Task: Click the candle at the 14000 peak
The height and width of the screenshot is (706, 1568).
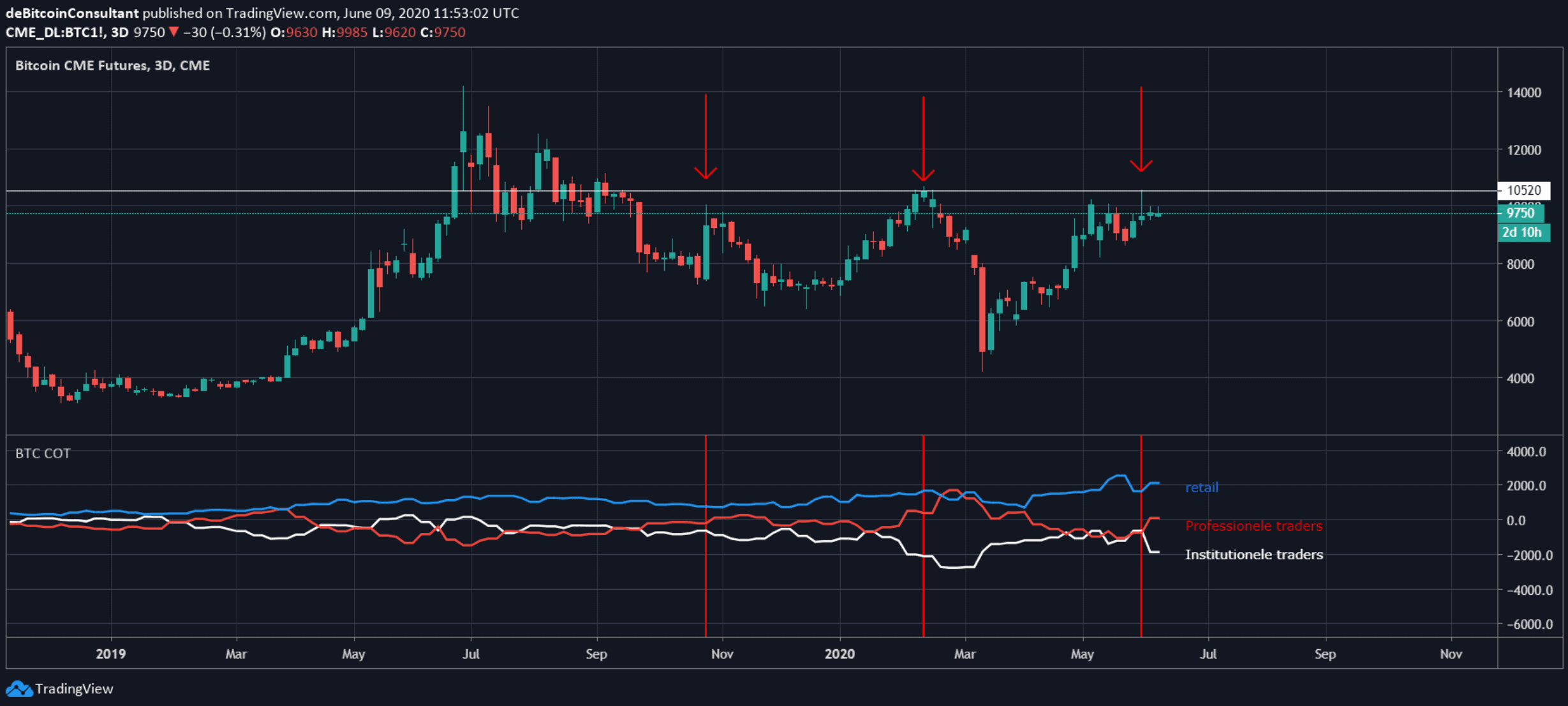Action: (x=463, y=142)
